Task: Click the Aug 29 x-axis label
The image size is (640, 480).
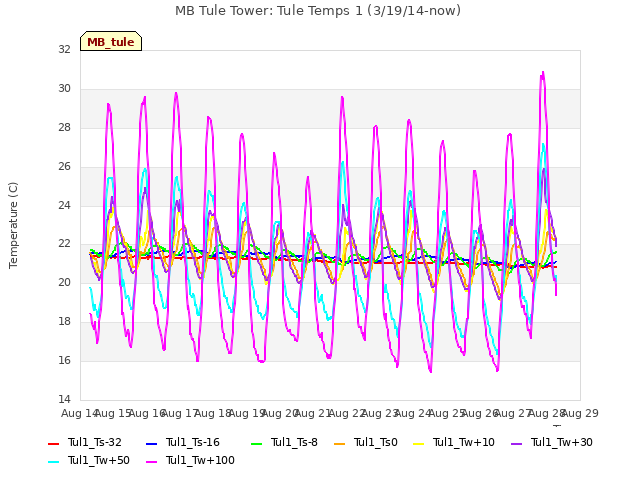Action: [580, 413]
